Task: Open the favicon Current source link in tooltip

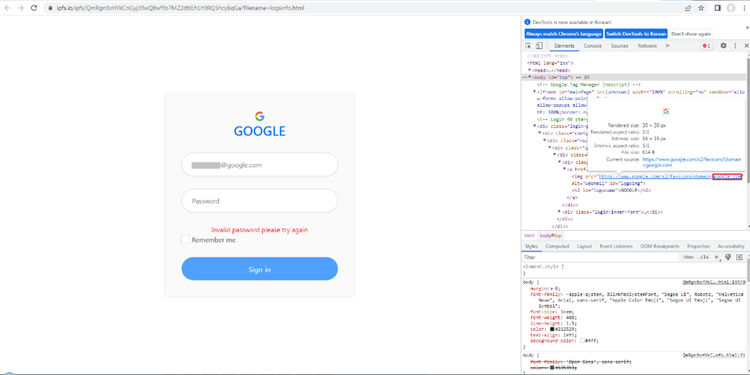Action: (691, 162)
